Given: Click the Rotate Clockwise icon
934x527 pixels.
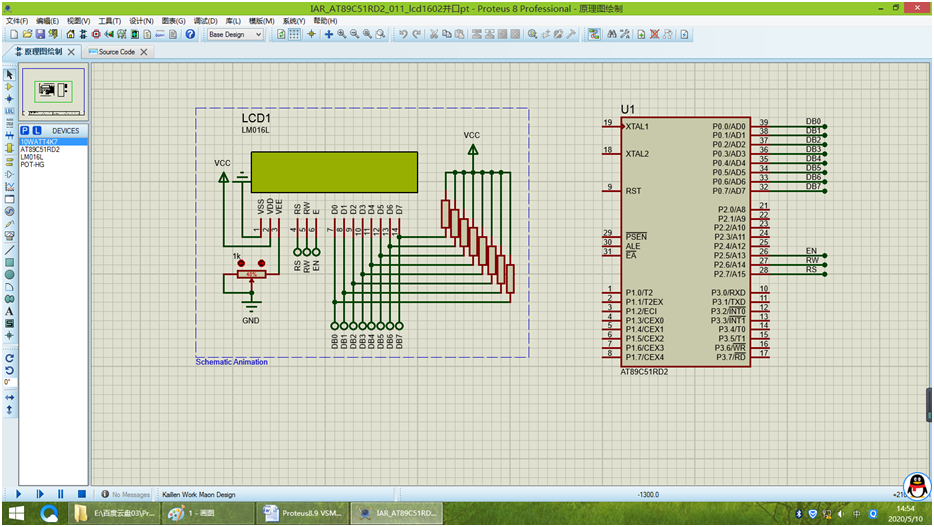Looking at the screenshot, I should (10, 358).
